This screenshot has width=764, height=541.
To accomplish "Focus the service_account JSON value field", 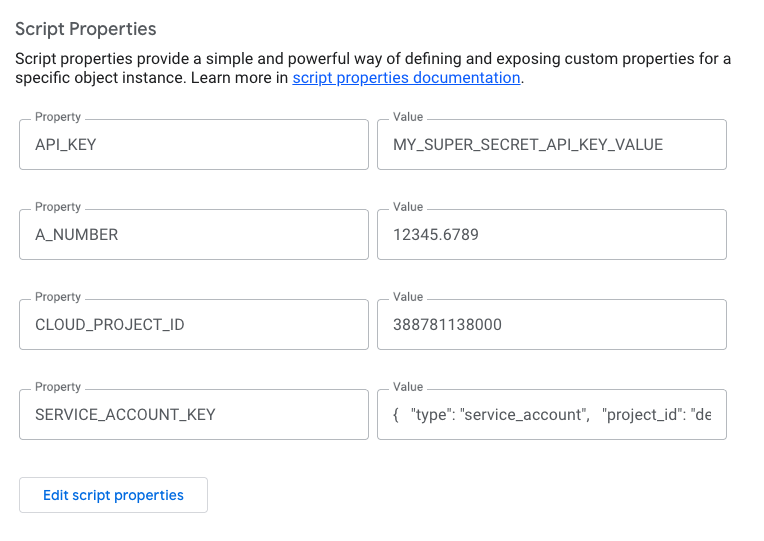I will [x=551, y=415].
